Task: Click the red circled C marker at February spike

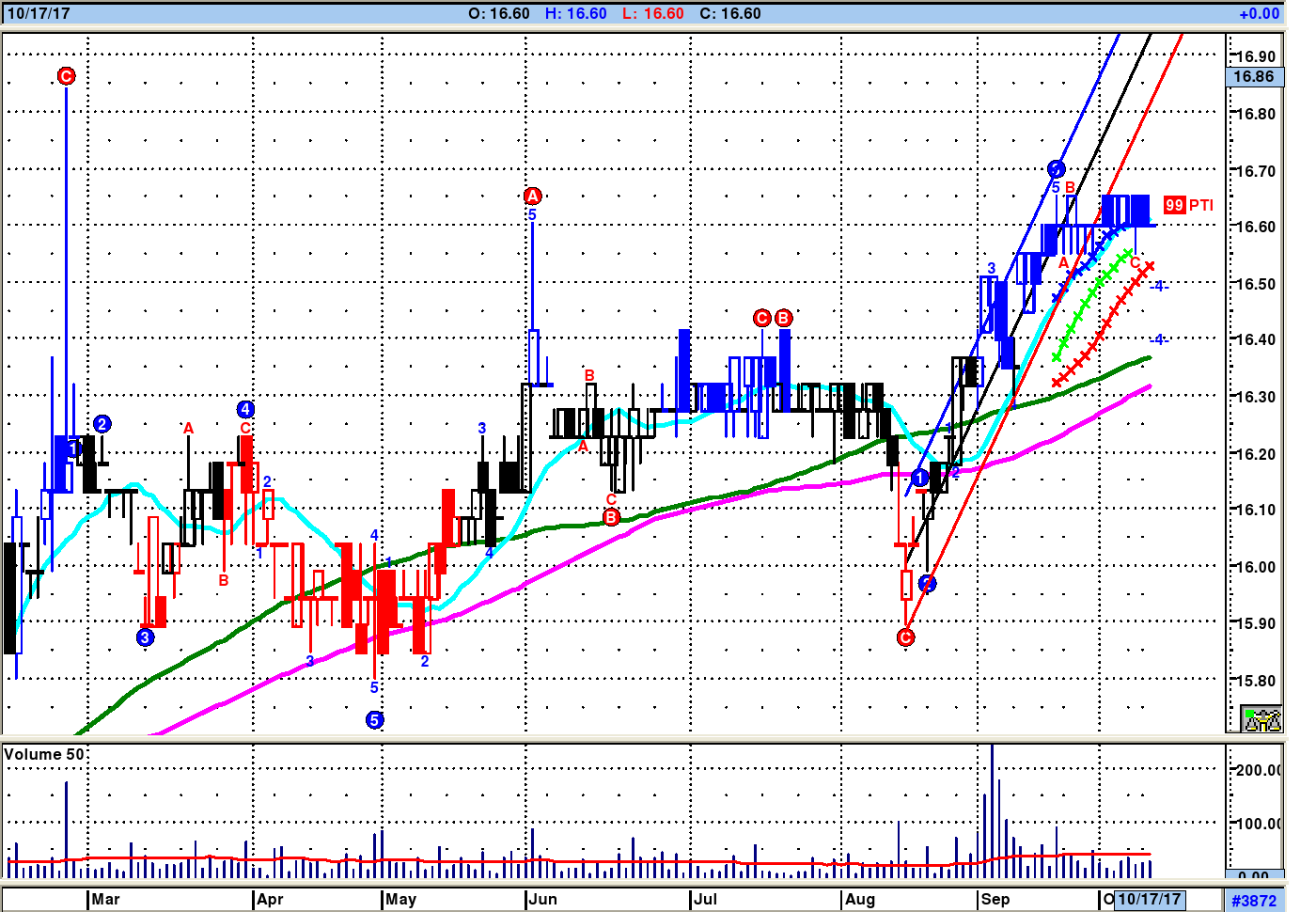Action: point(66,76)
